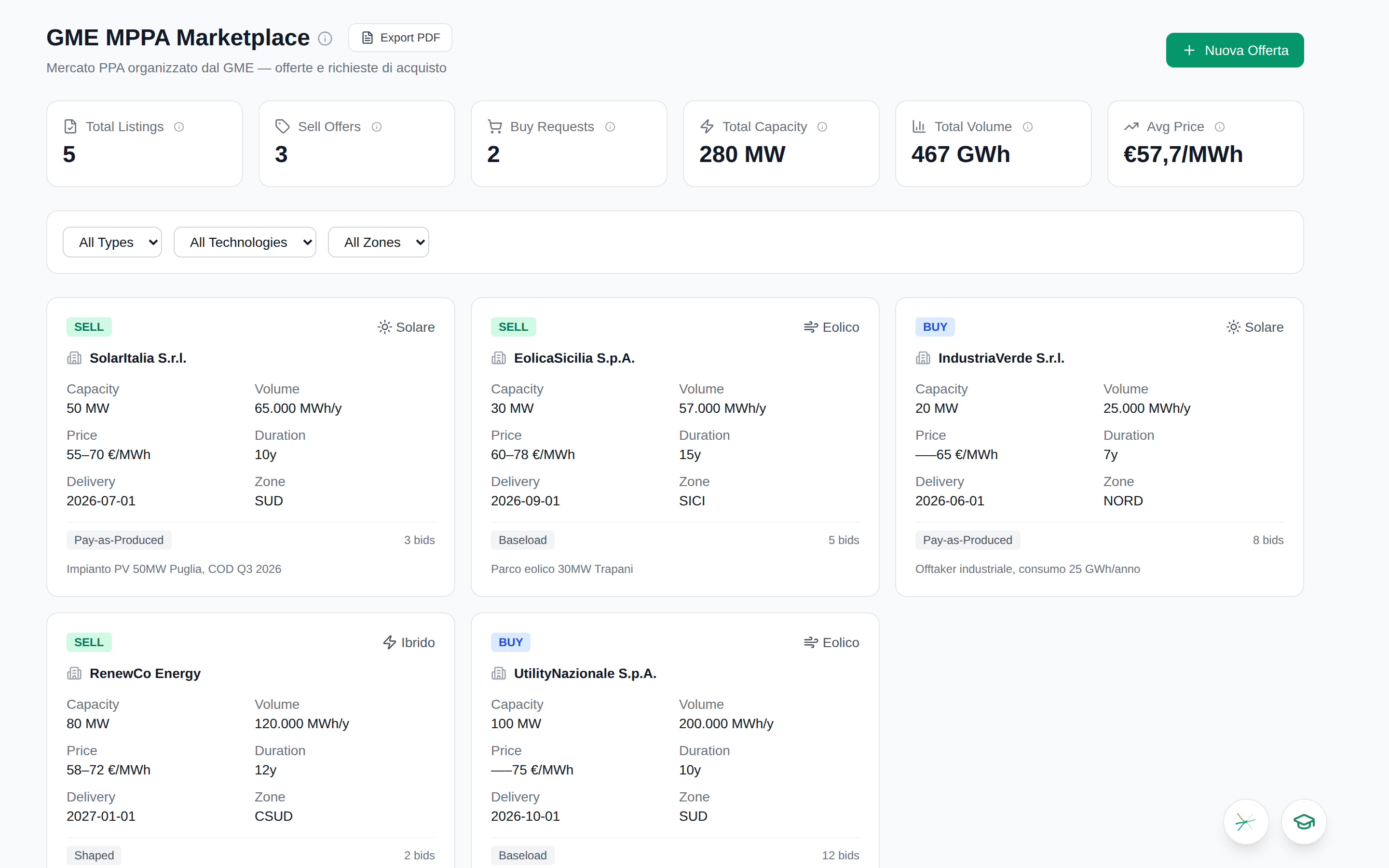The height and width of the screenshot is (868, 1389).
Task: Click sun icon on IndustriaVerde card
Action: (x=1233, y=326)
